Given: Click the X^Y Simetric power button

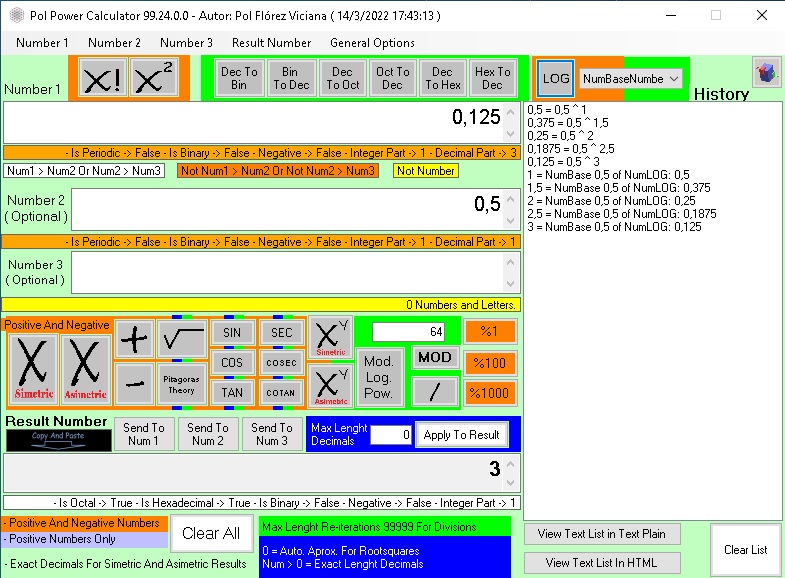Looking at the screenshot, I should click(331, 338).
